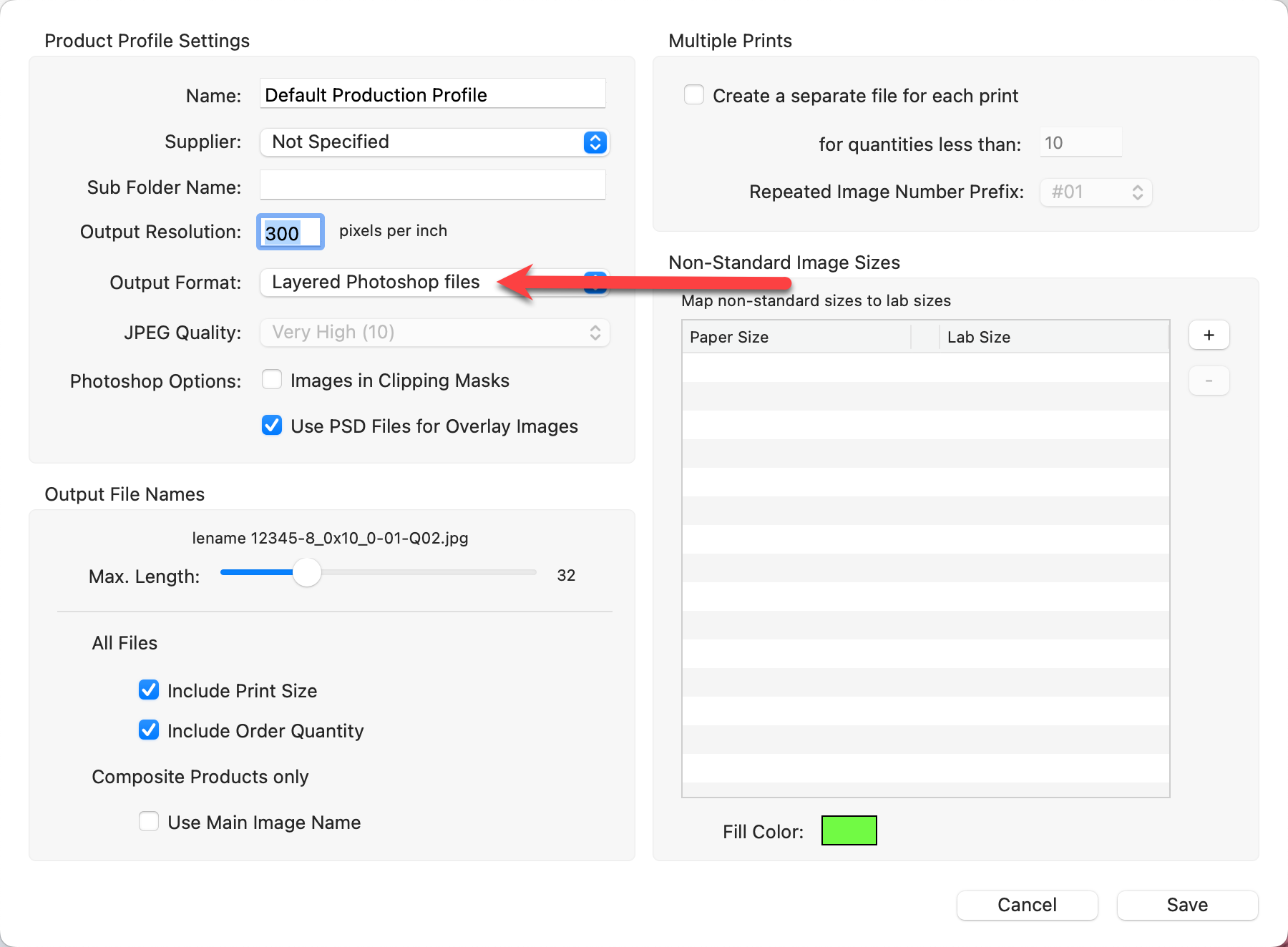Screen dimensions: 1288x947
Task: Open the Repeated Image Number Prefix popup
Action: (1096, 192)
